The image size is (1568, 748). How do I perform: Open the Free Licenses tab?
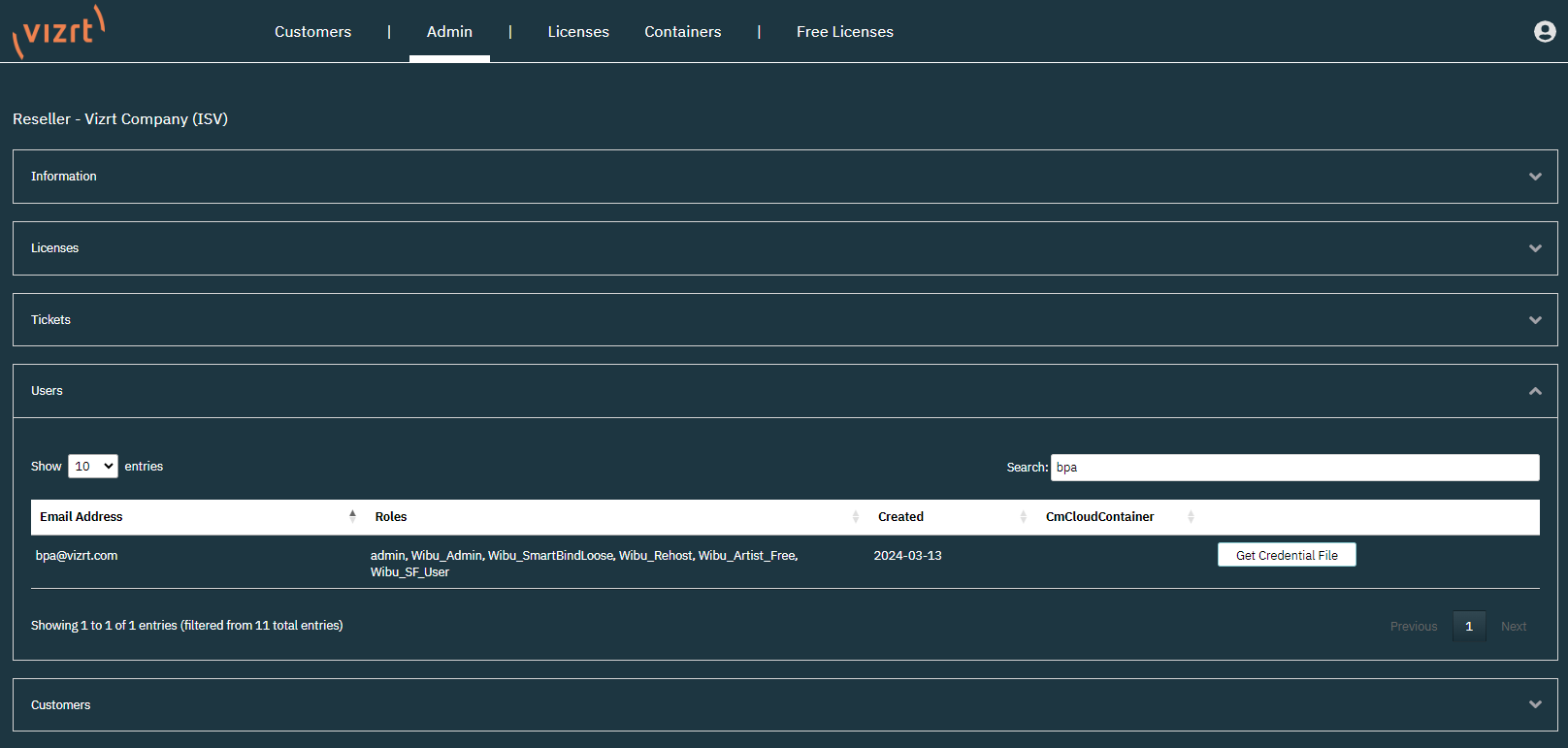844,32
